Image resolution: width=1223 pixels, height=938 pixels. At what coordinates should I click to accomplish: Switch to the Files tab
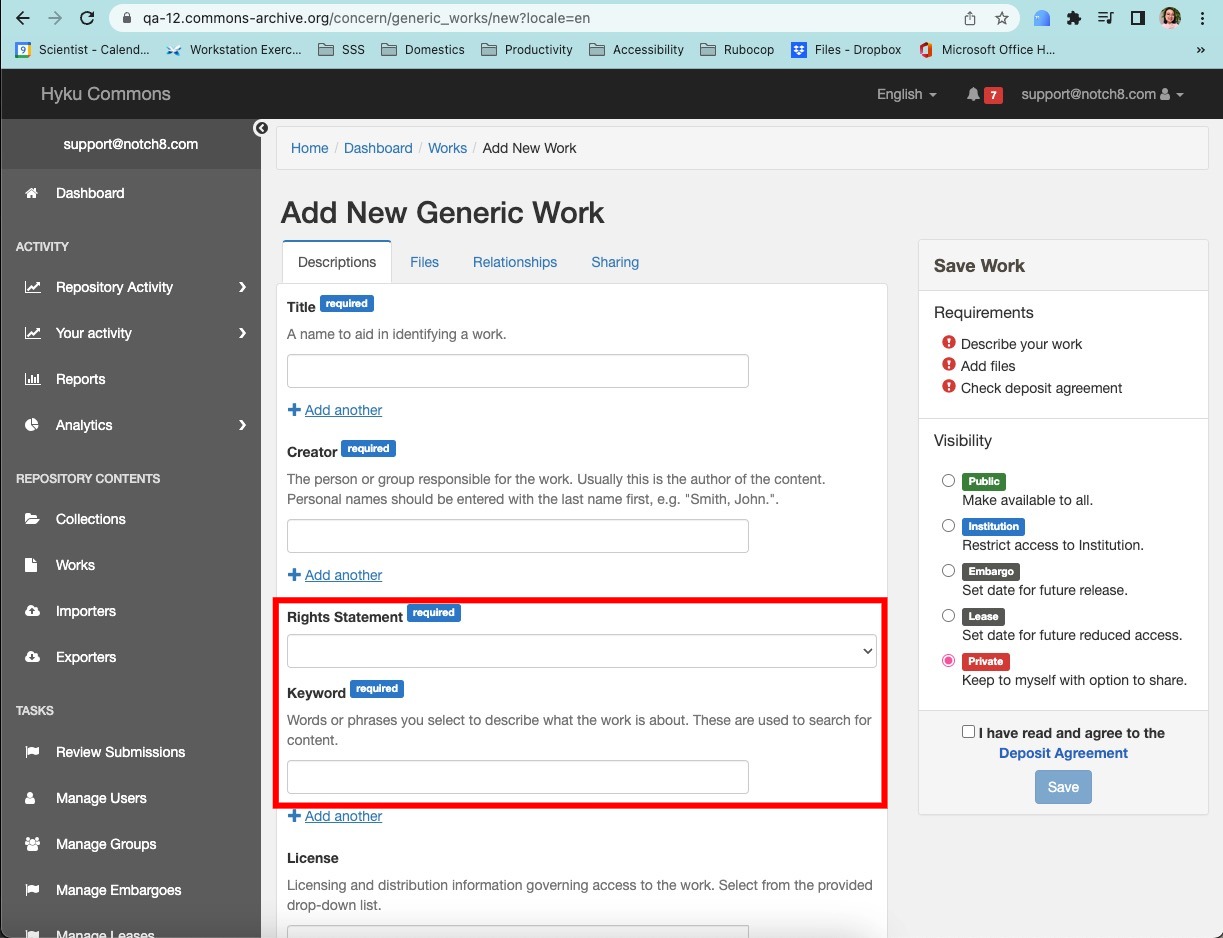click(424, 262)
